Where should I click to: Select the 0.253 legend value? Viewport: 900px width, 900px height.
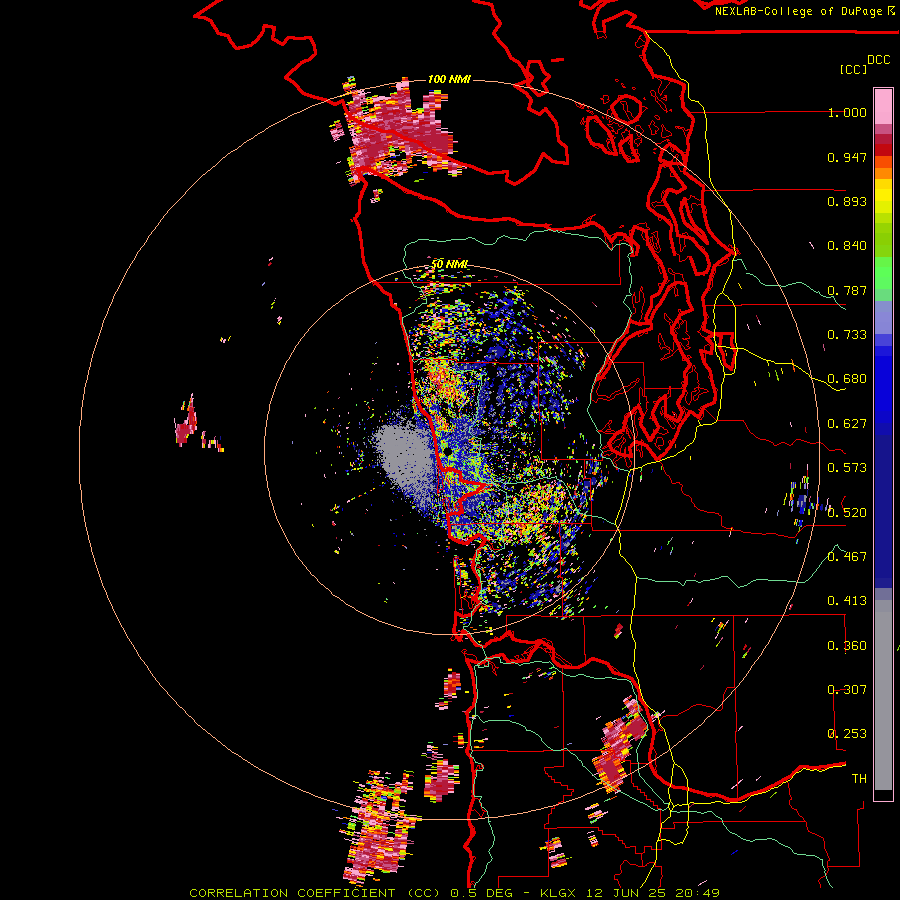(847, 734)
